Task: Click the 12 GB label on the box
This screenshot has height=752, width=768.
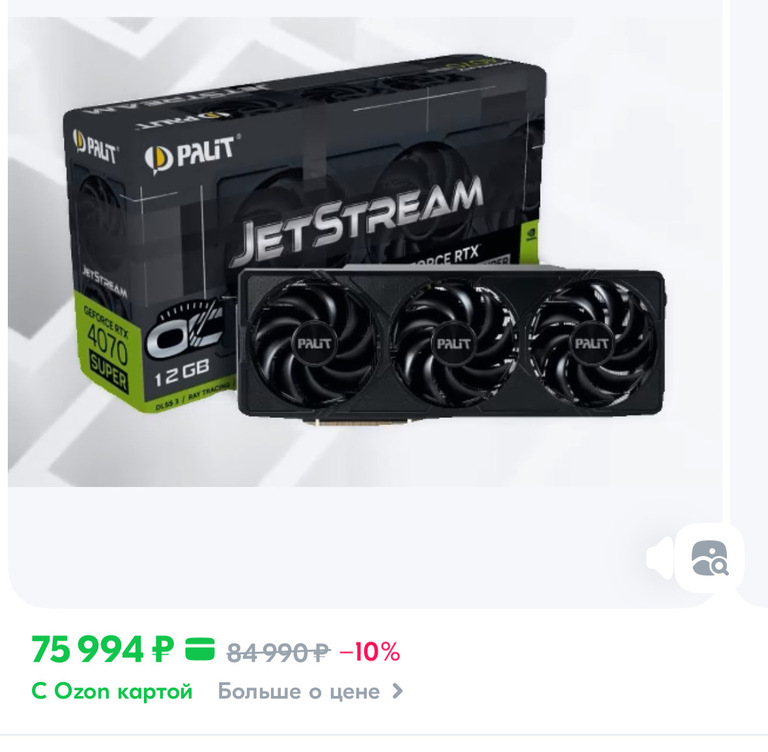Action: click(182, 372)
